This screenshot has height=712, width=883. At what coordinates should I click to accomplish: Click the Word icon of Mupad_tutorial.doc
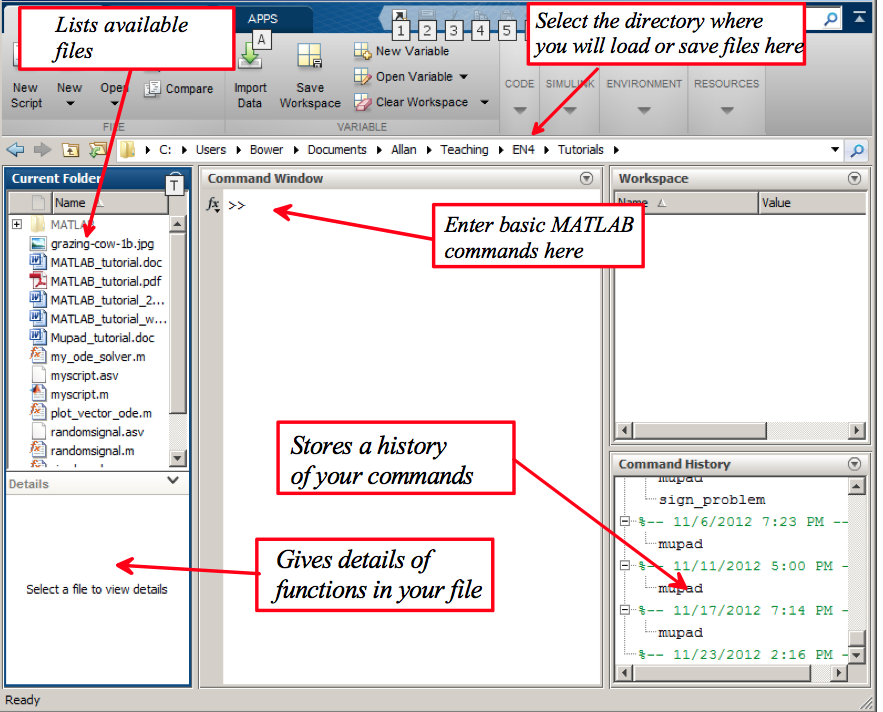pos(38,337)
